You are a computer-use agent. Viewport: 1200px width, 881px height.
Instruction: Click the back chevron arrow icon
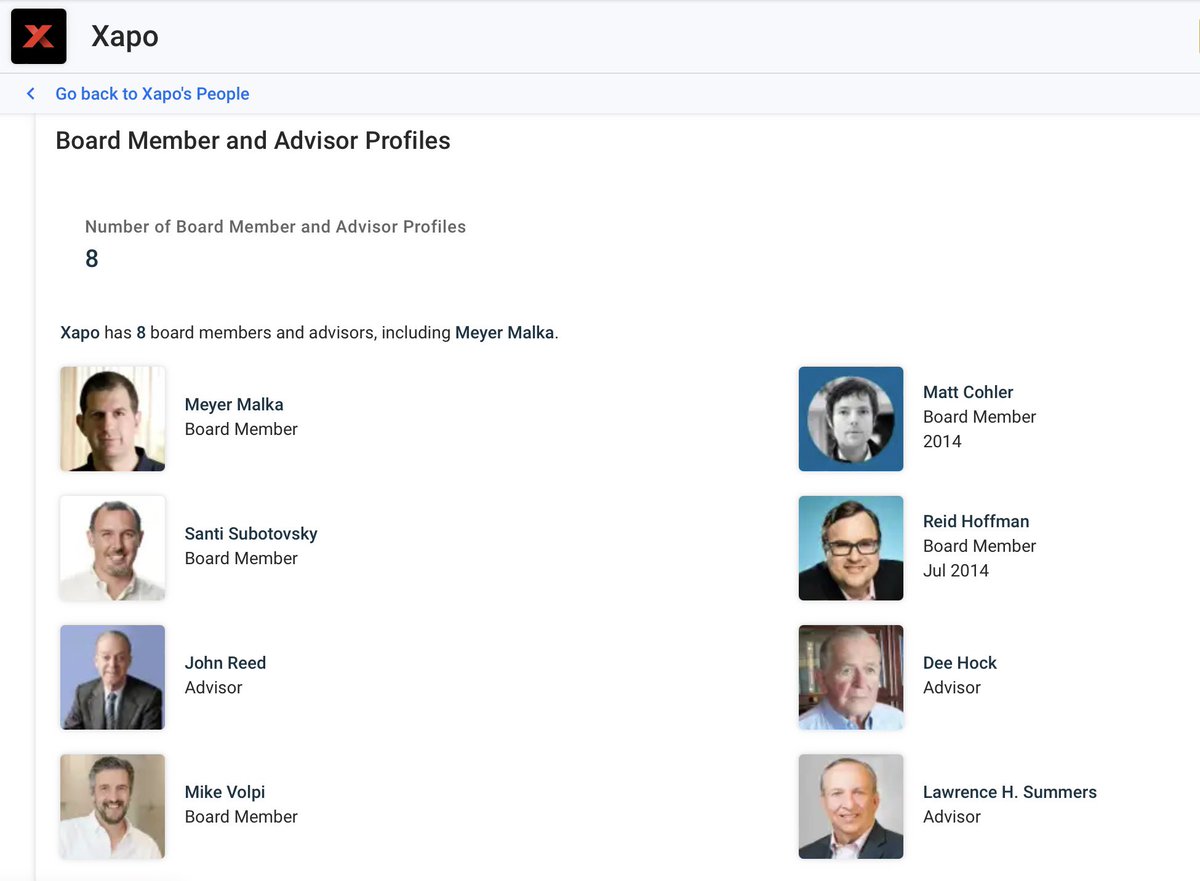(x=31, y=94)
